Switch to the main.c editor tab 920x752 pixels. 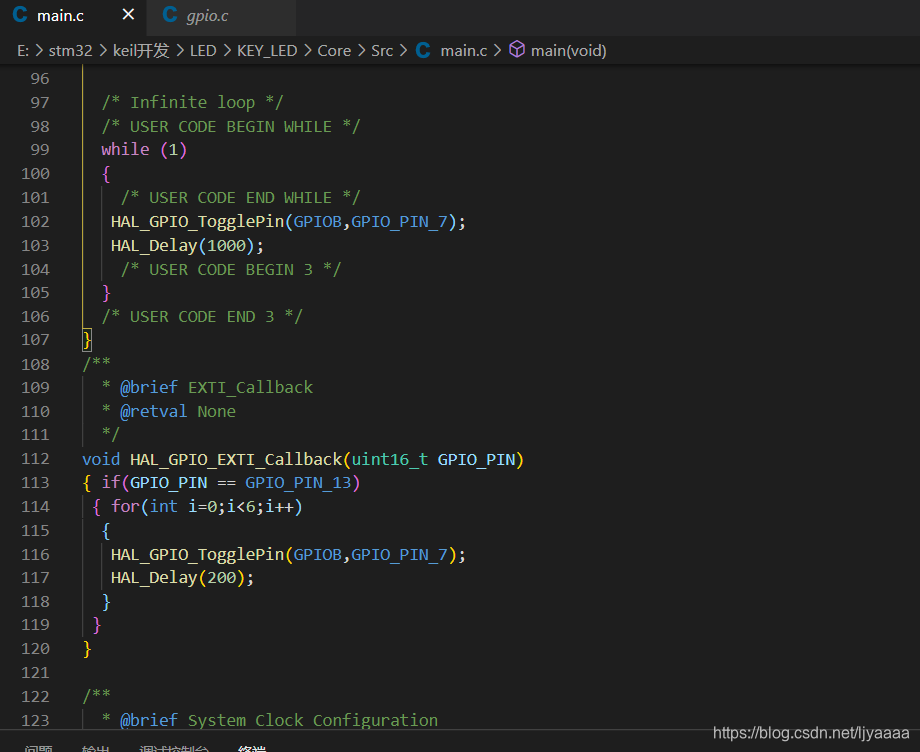(x=73, y=15)
